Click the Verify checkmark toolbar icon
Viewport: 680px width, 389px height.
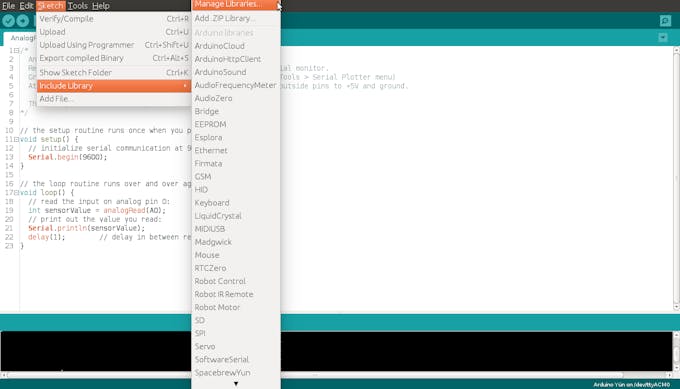pos(8,21)
